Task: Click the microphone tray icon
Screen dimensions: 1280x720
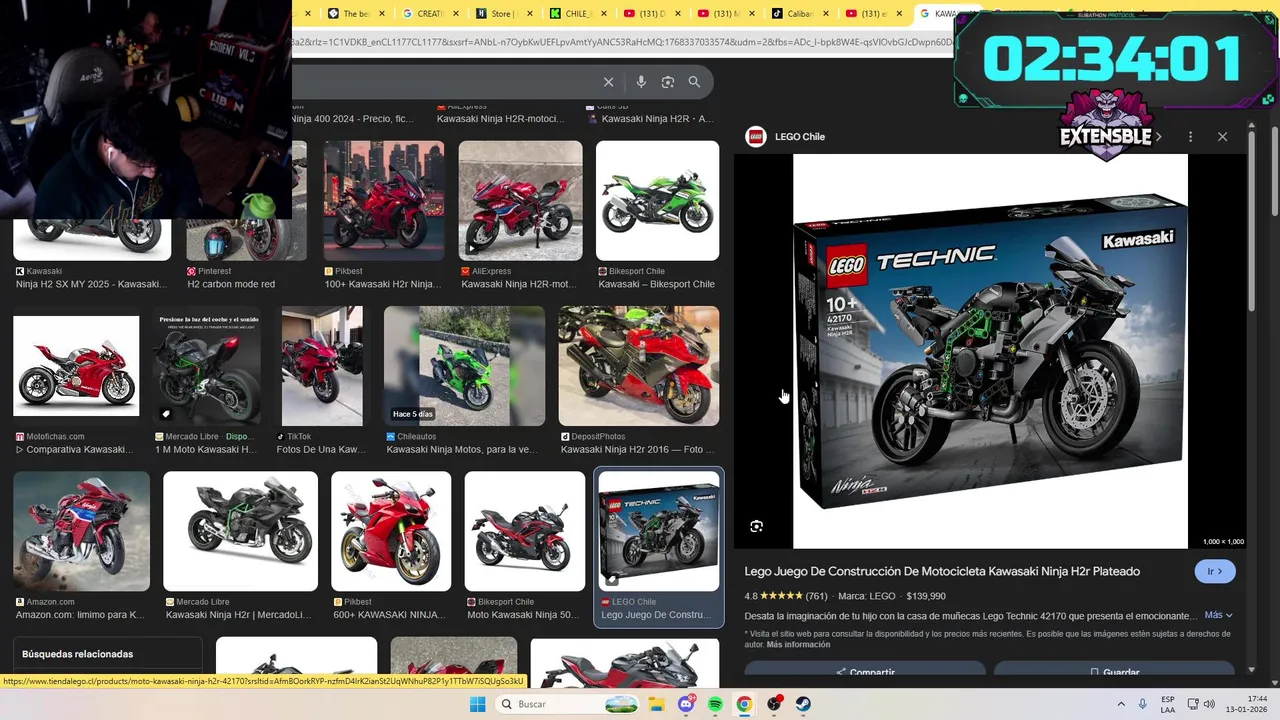Action: (x=1142, y=704)
